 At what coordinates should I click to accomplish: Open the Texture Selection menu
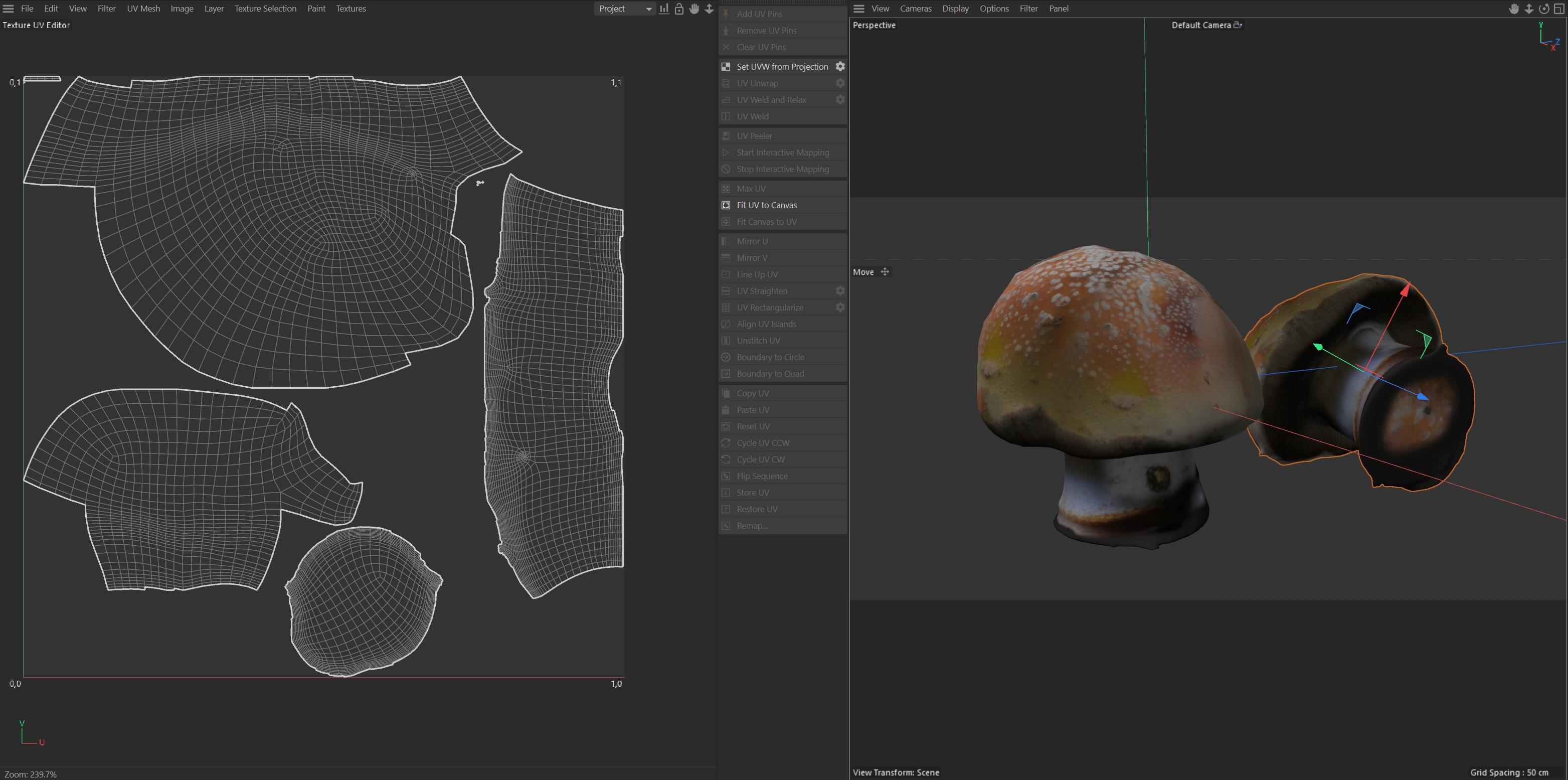click(x=265, y=9)
